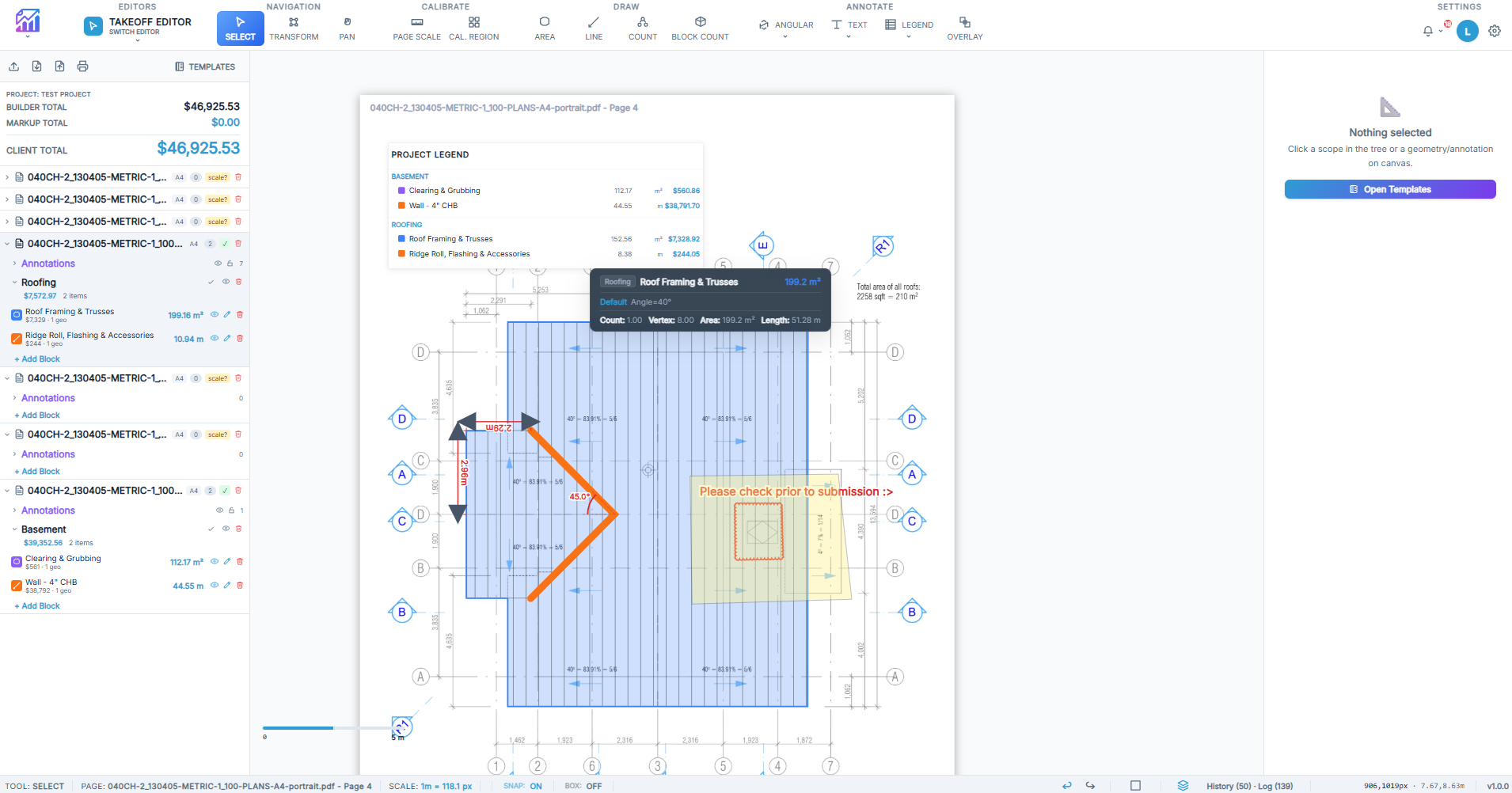1512x793 pixels.
Task: Click the Open Templates button
Action: coord(1389,189)
